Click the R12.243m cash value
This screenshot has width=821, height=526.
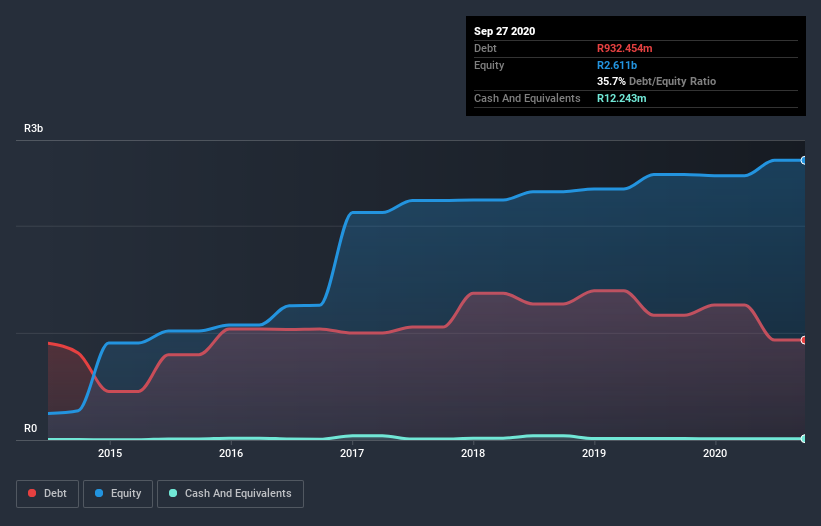(x=622, y=98)
